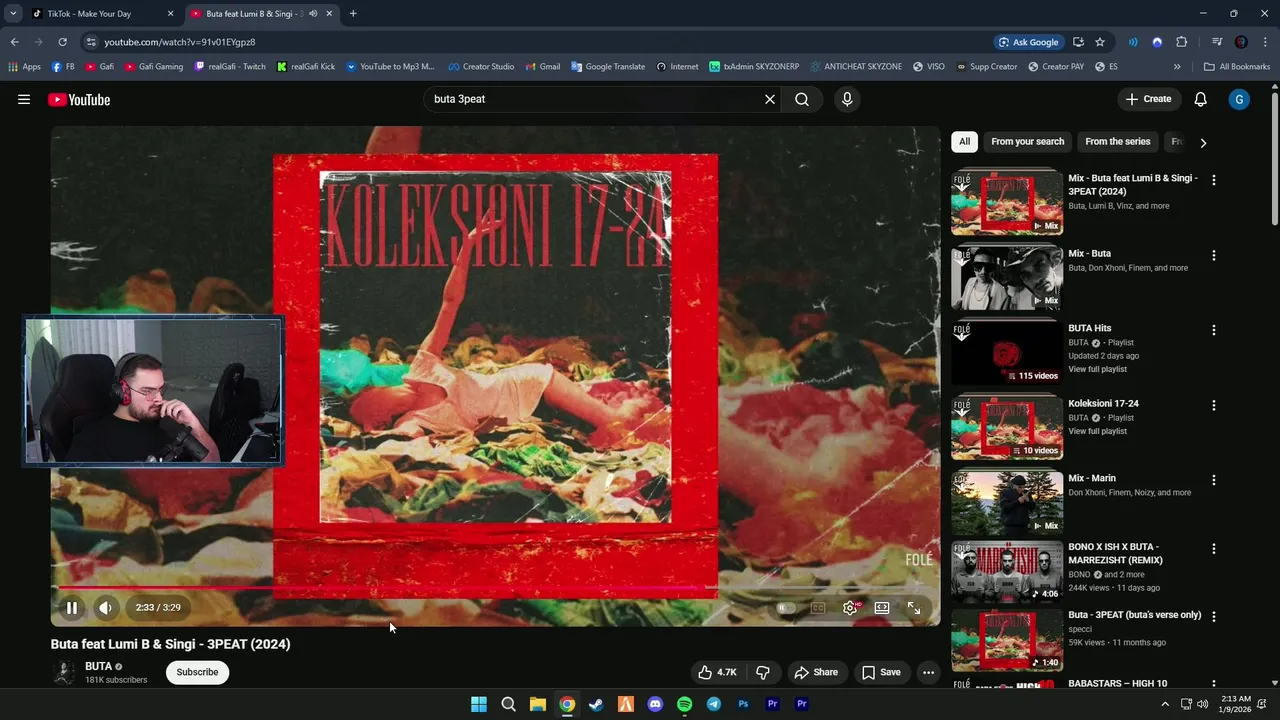The image size is (1280, 720).
Task: Open Google Translate bookmark
Action: pos(608,67)
